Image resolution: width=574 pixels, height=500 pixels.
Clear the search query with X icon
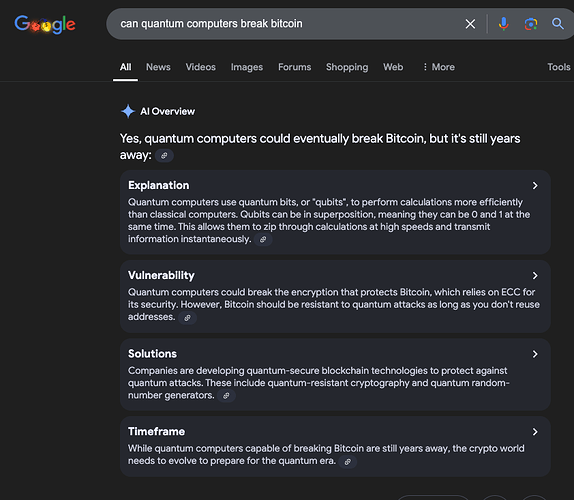point(470,24)
